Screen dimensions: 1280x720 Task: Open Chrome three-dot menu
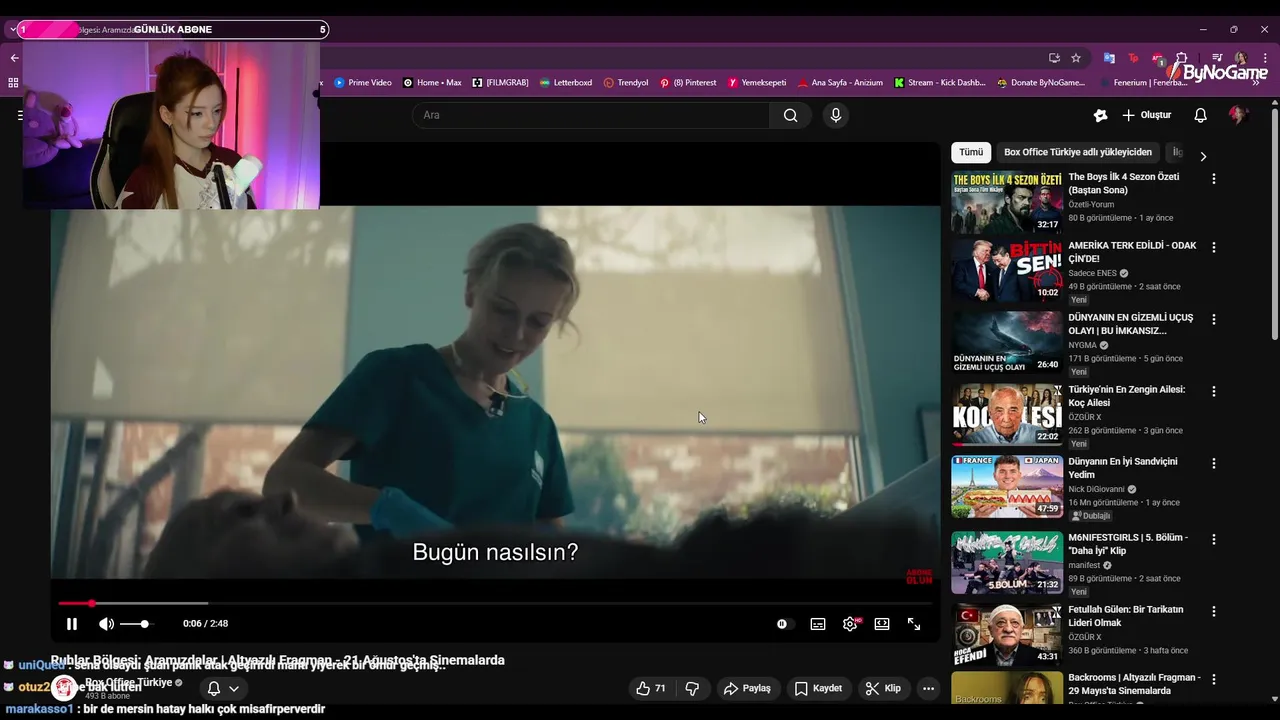click(x=1265, y=58)
